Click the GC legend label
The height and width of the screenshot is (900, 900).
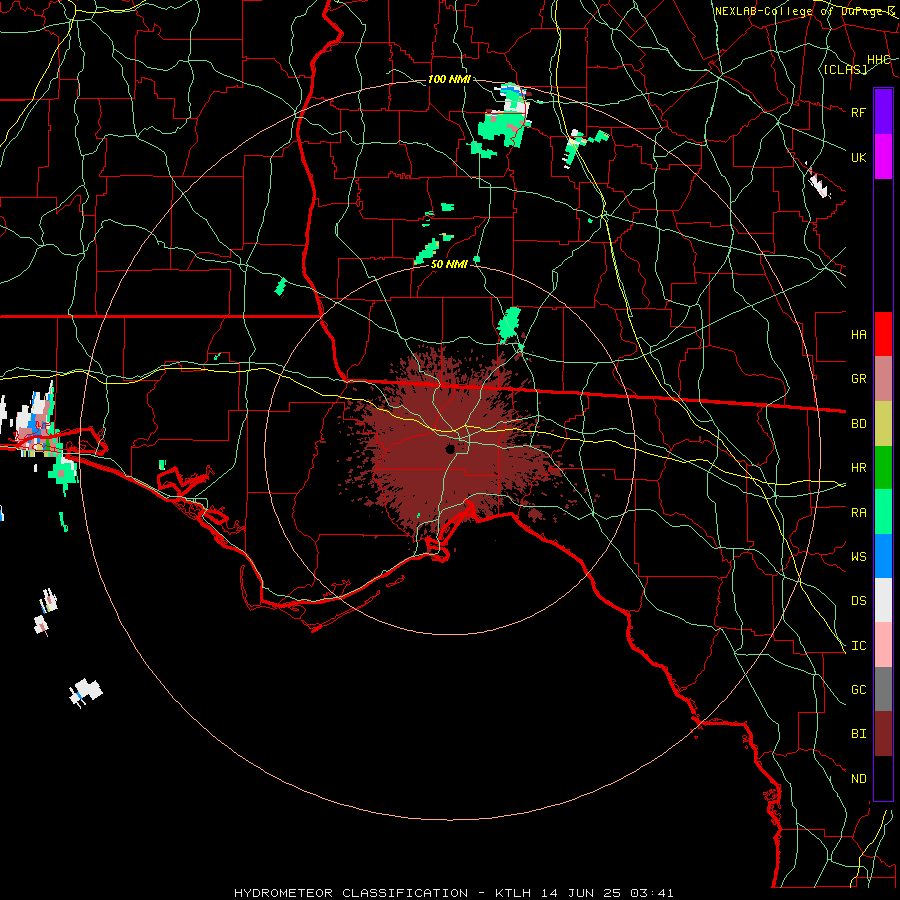(858, 689)
